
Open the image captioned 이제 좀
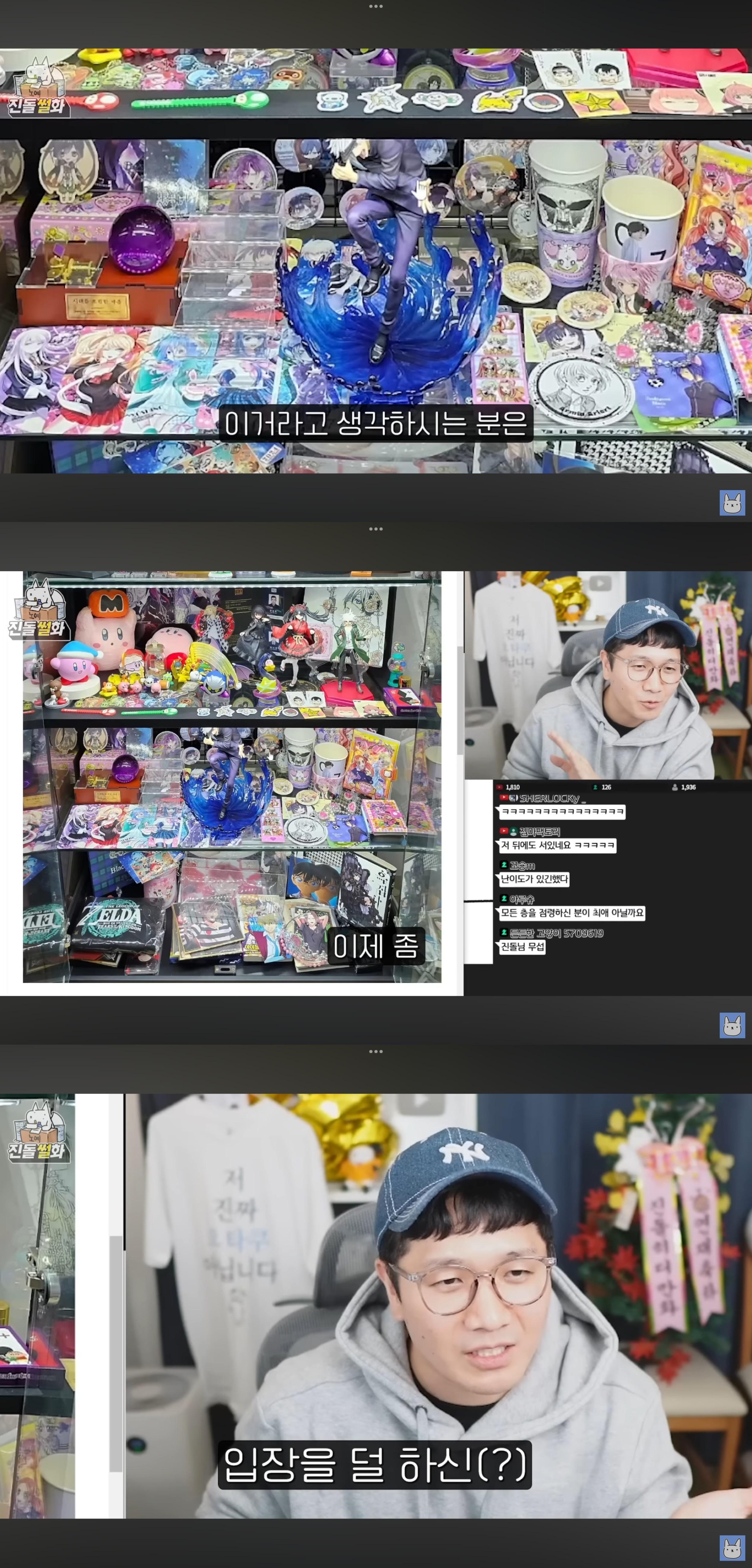pos(376,783)
